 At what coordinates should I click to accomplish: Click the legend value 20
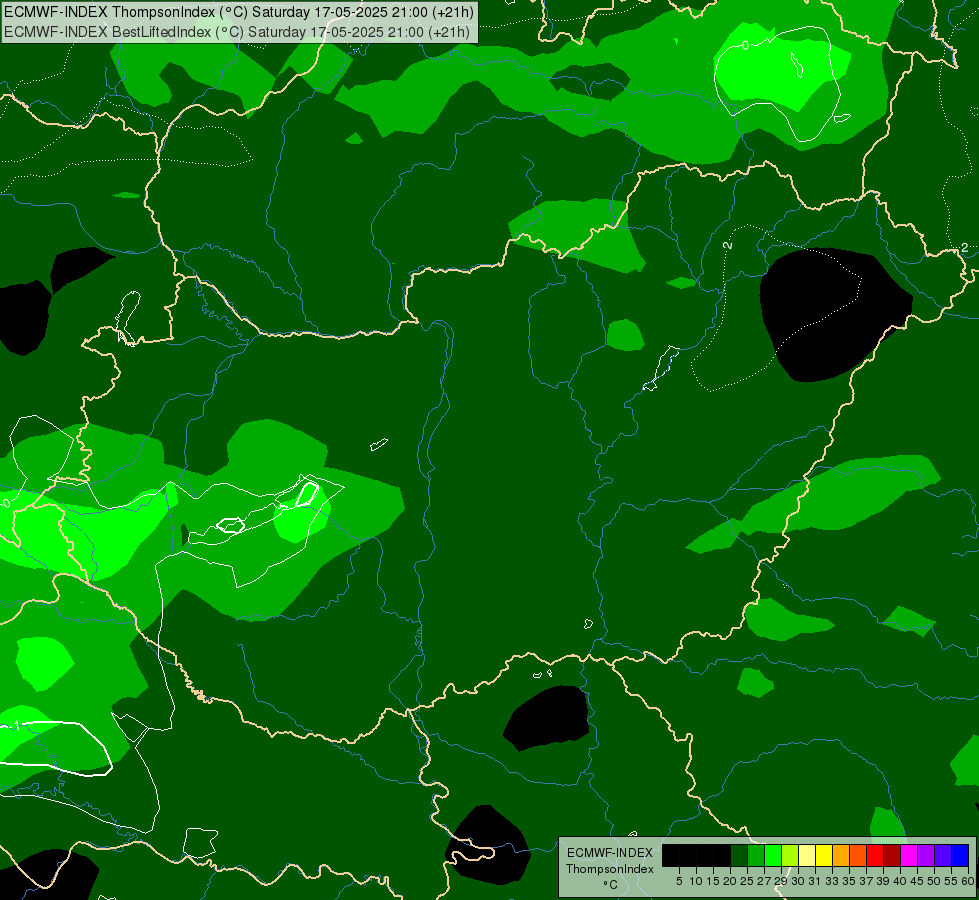point(730,881)
